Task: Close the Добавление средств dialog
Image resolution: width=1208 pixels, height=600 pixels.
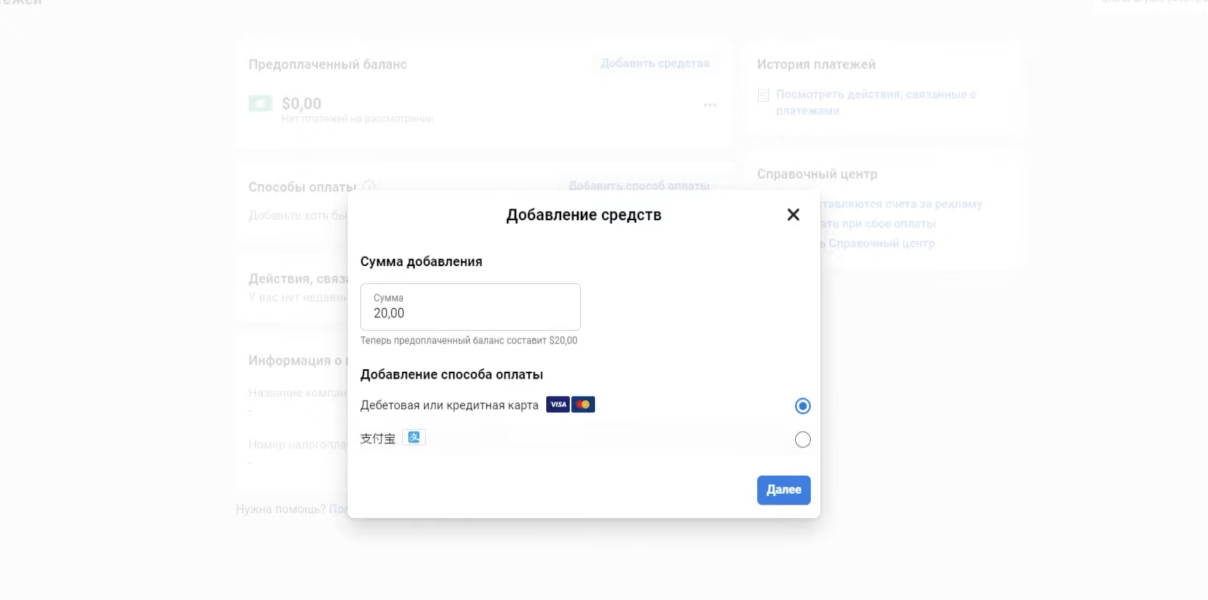Action: [x=793, y=215]
